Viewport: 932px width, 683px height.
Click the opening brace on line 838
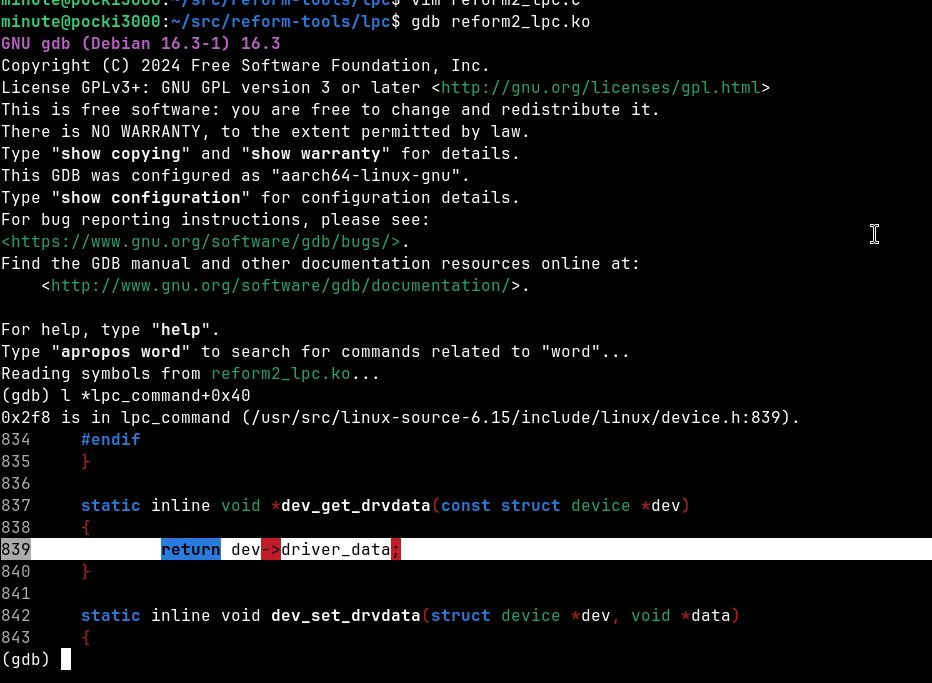pos(86,527)
